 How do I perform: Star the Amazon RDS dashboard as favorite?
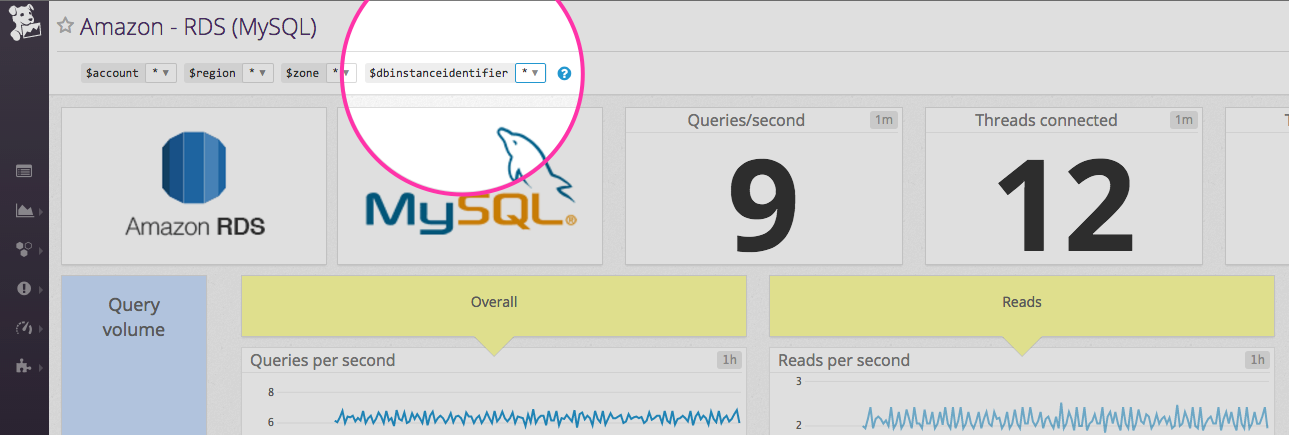click(x=66, y=27)
